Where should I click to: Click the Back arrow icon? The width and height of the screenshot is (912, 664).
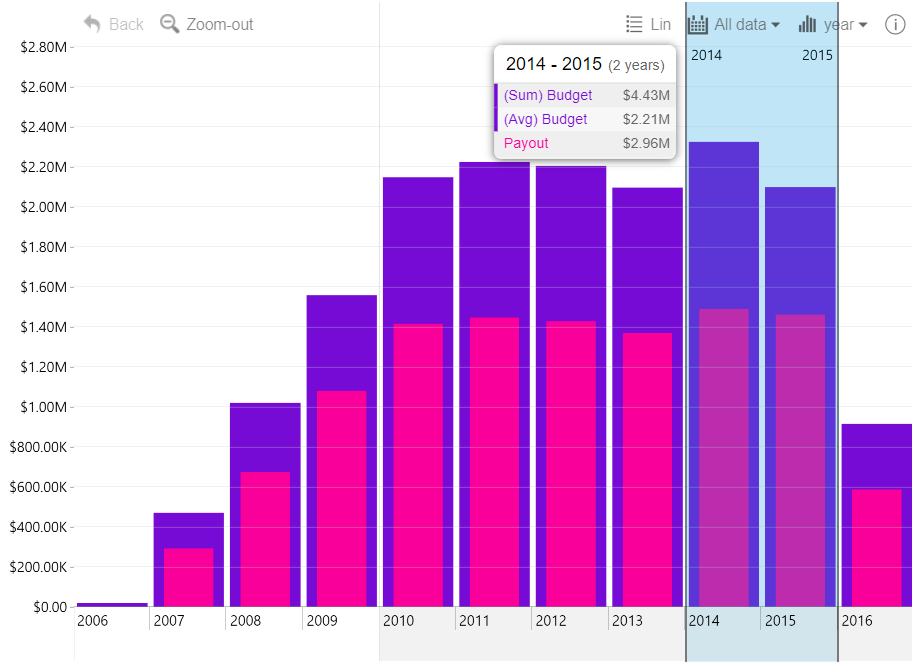pyautogui.click(x=92, y=24)
